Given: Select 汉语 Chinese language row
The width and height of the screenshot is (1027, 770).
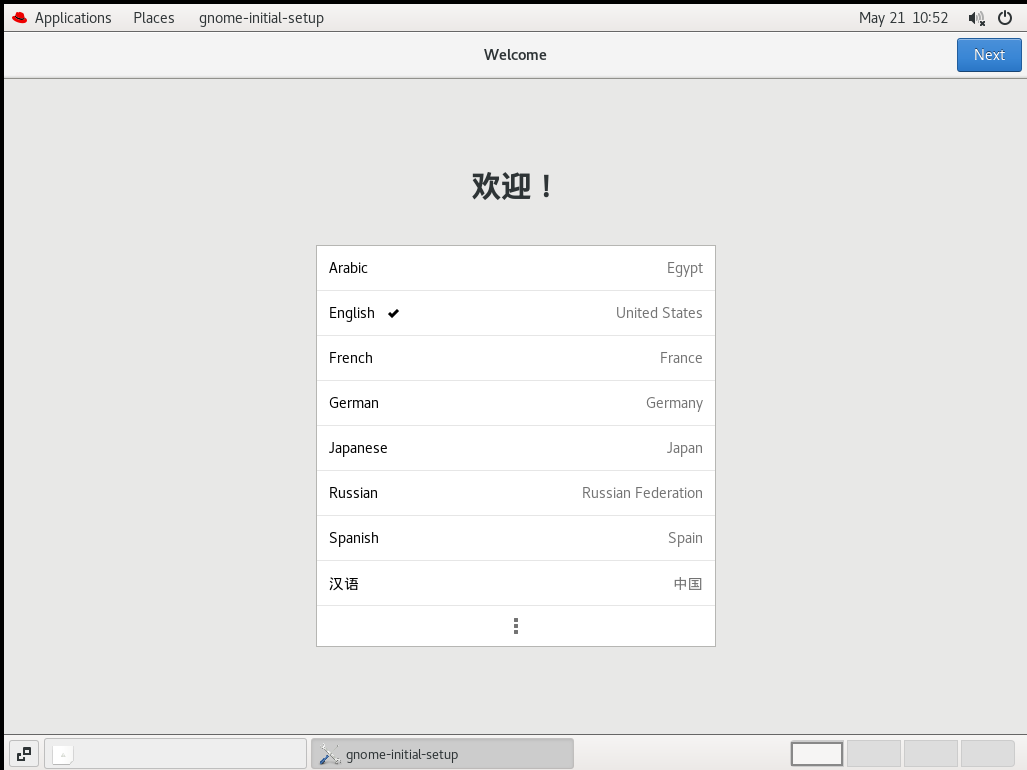Looking at the screenshot, I should coord(515,583).
